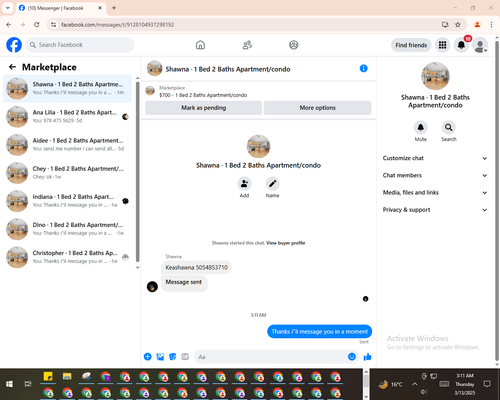The width and height of the screenshot is (500, 400).
Task: Open the Groups icon in top navigation
Action: 294,45
